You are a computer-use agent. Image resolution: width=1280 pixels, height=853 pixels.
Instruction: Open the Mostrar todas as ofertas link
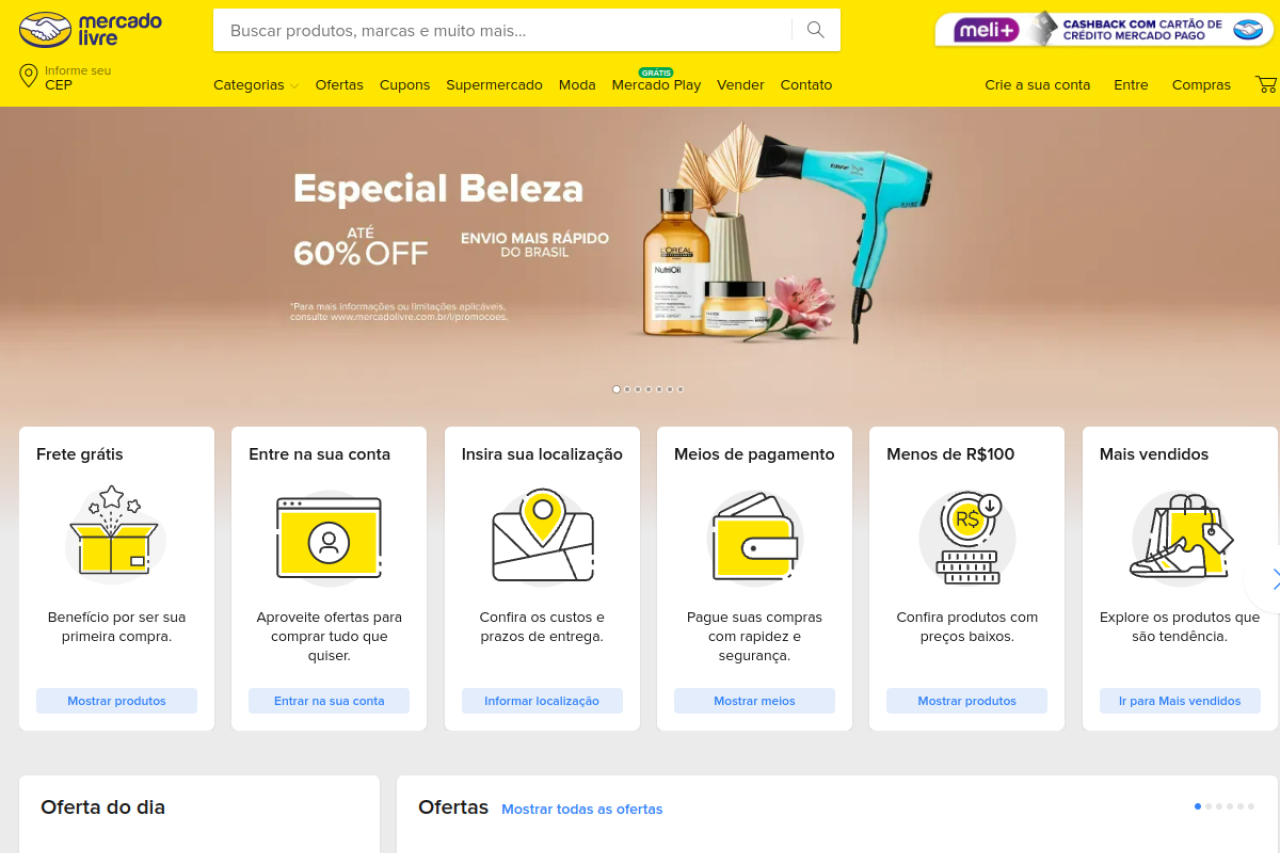pos(582,809)
